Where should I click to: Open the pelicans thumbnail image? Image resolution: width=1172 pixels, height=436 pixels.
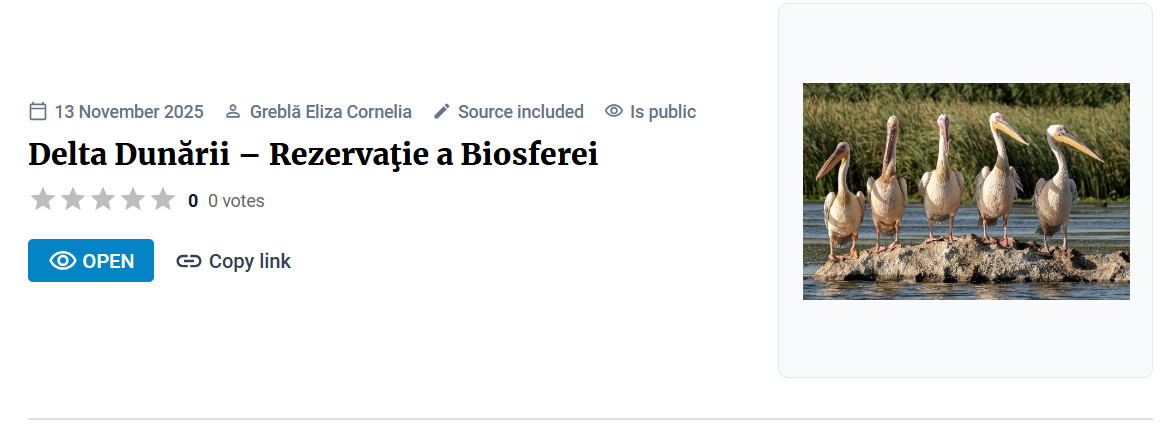click(x=966, y=191)
